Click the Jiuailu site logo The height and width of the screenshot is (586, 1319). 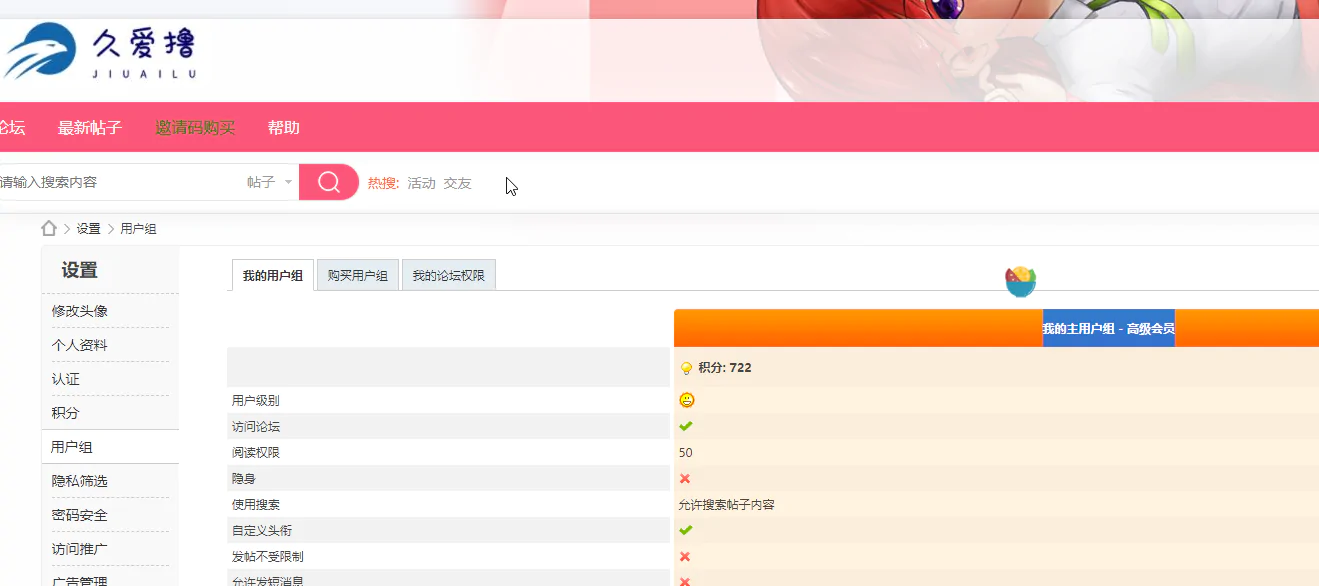click(100, 52)
